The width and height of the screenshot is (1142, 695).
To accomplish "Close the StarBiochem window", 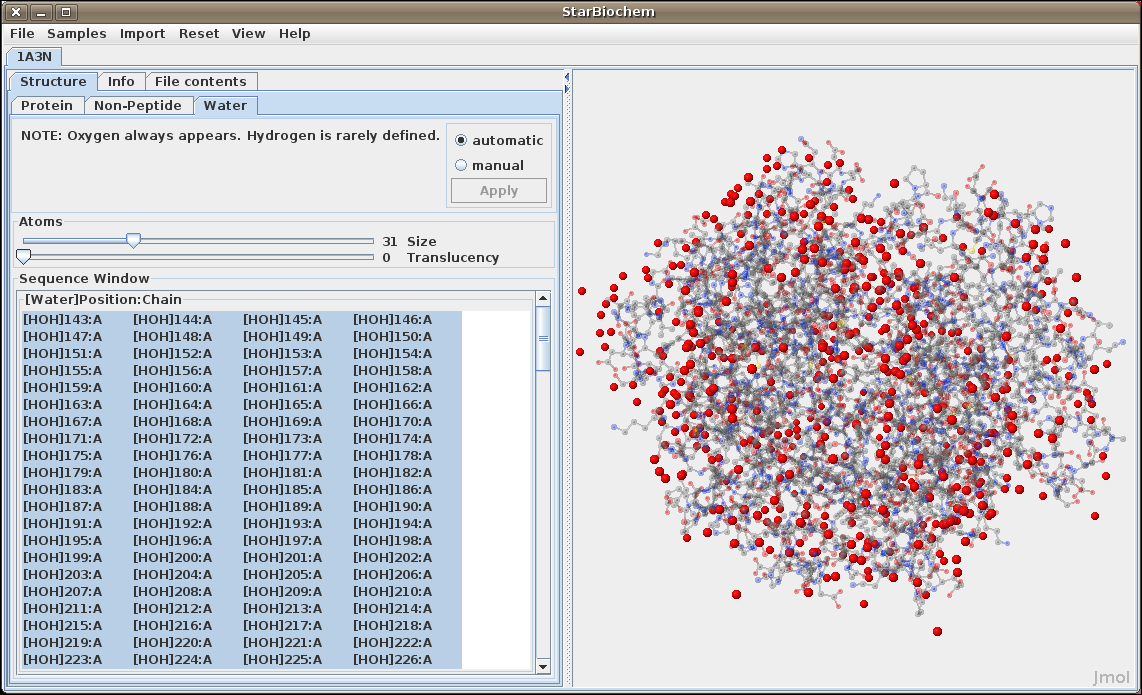I will tap(16, 12).
